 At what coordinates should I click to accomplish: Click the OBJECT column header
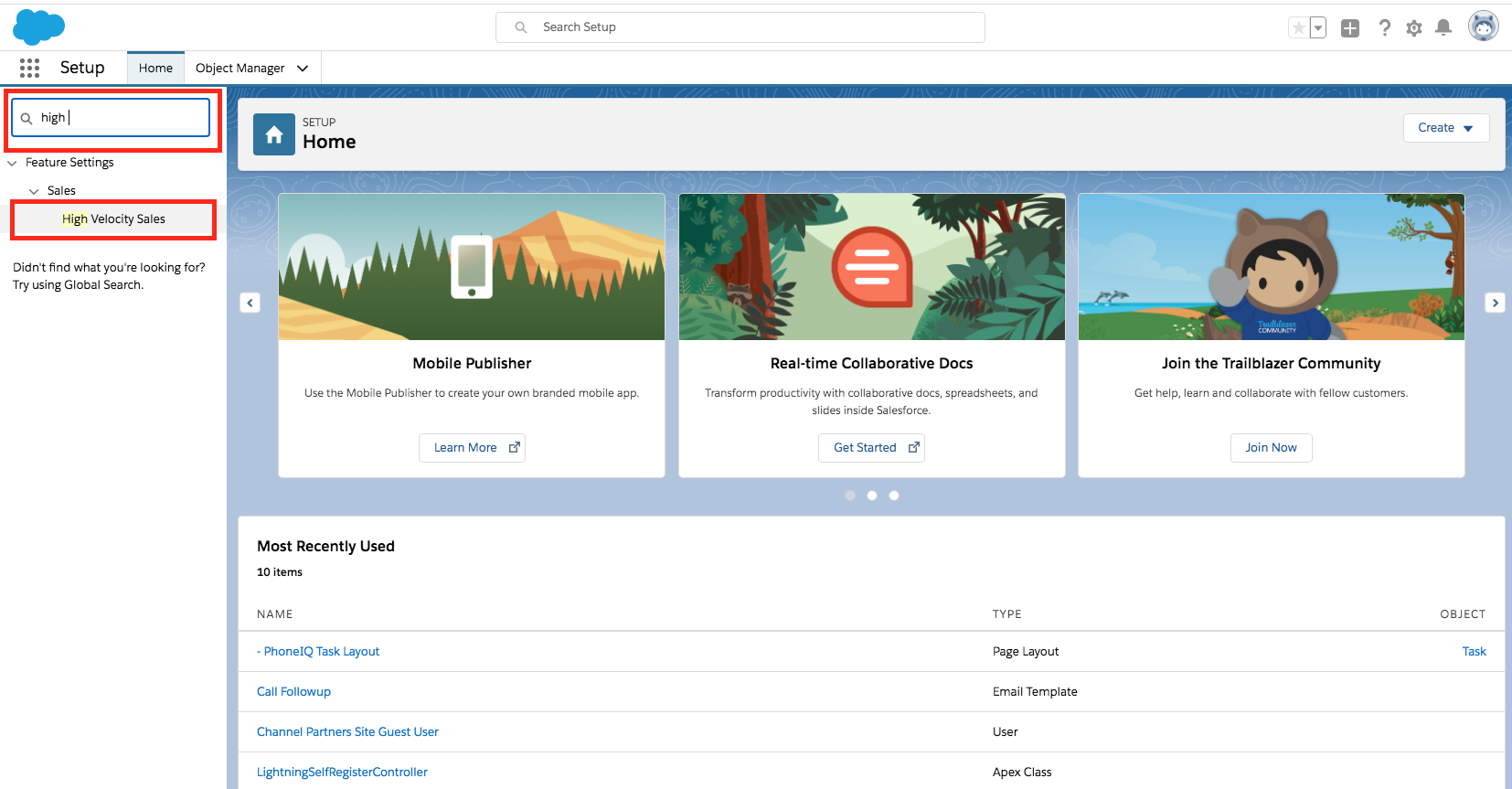[1463, 614]
